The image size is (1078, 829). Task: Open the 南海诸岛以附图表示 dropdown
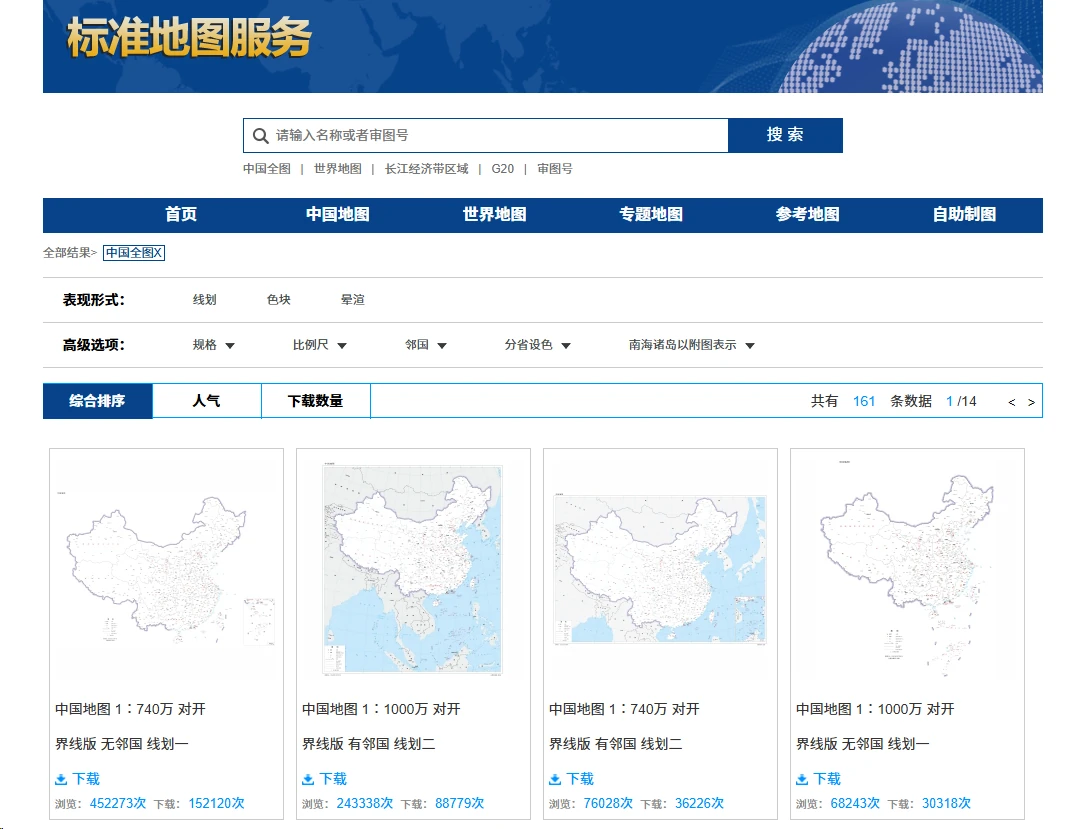(691, 345)
